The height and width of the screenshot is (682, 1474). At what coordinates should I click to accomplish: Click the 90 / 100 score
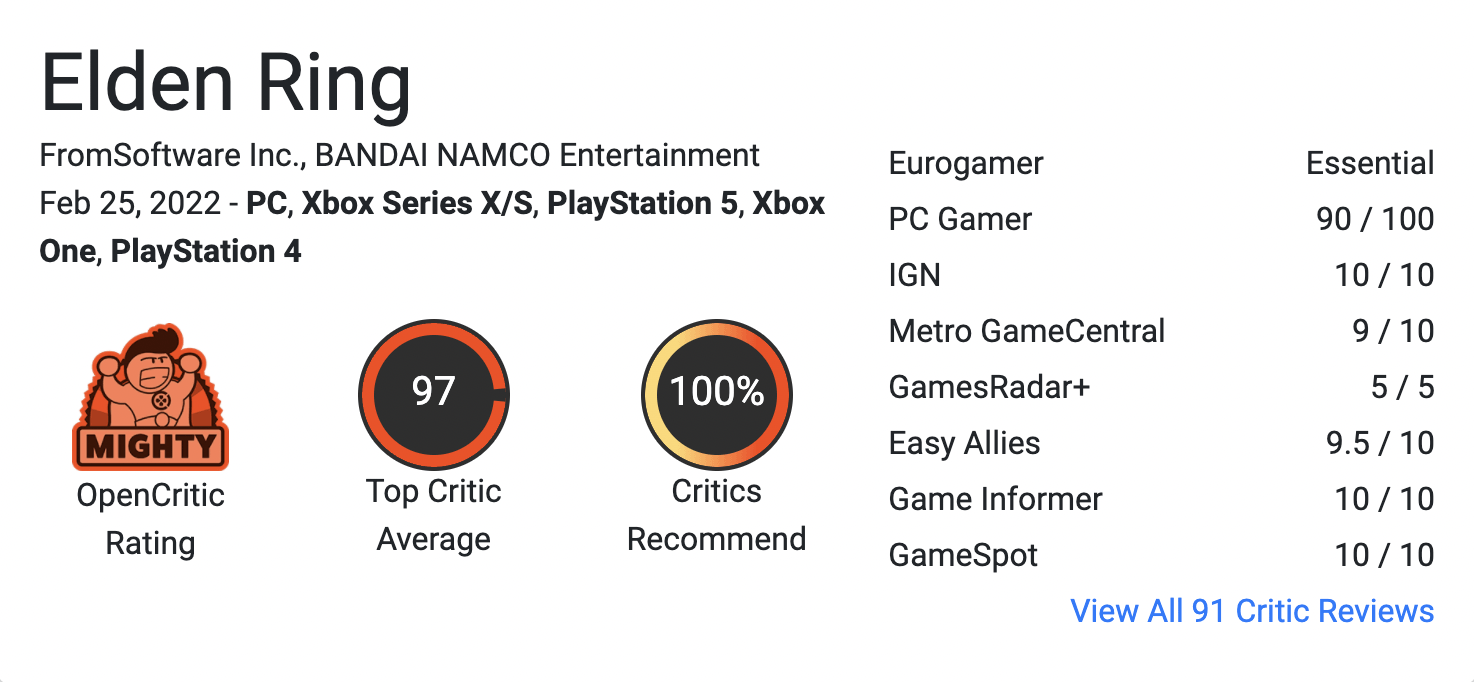(x=1375, y=219)
